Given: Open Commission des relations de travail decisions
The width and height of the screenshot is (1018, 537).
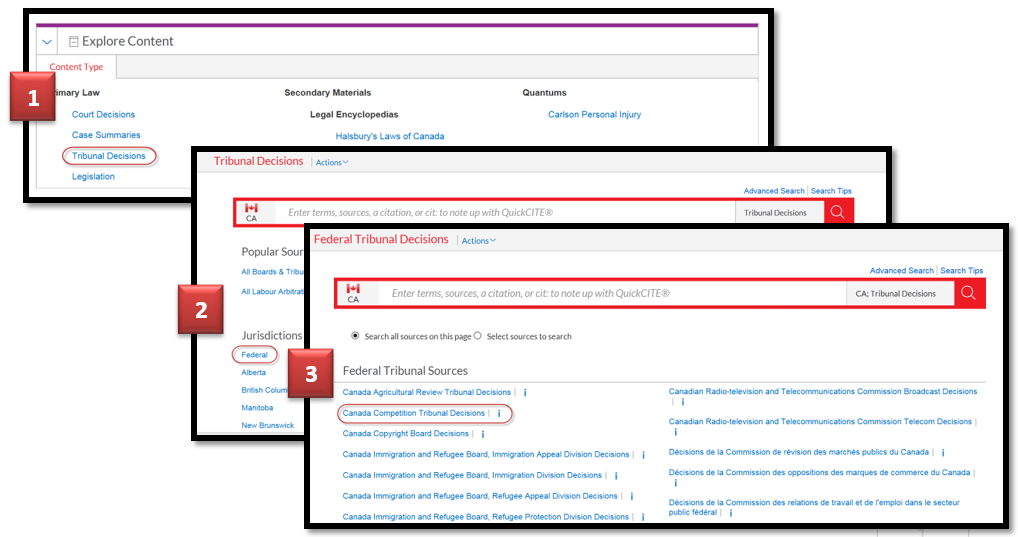Looking at the screenshot, I should (814, 507).
